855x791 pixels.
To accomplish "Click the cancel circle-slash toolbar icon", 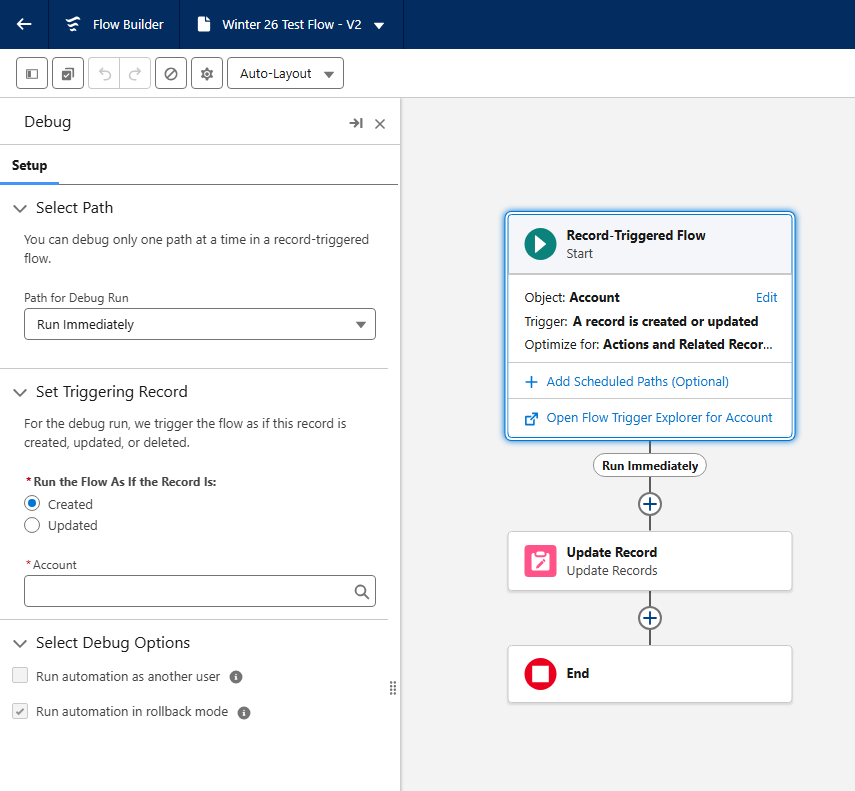I will (171, 73).
